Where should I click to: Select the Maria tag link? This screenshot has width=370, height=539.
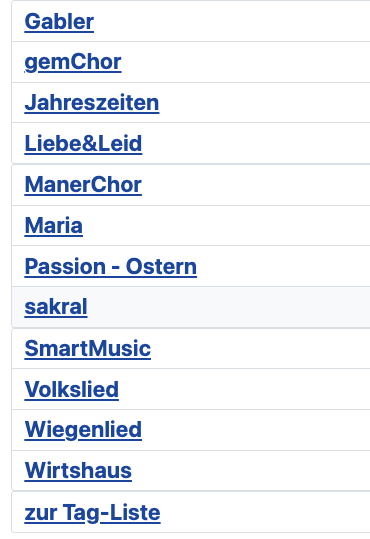coord(54,226)
